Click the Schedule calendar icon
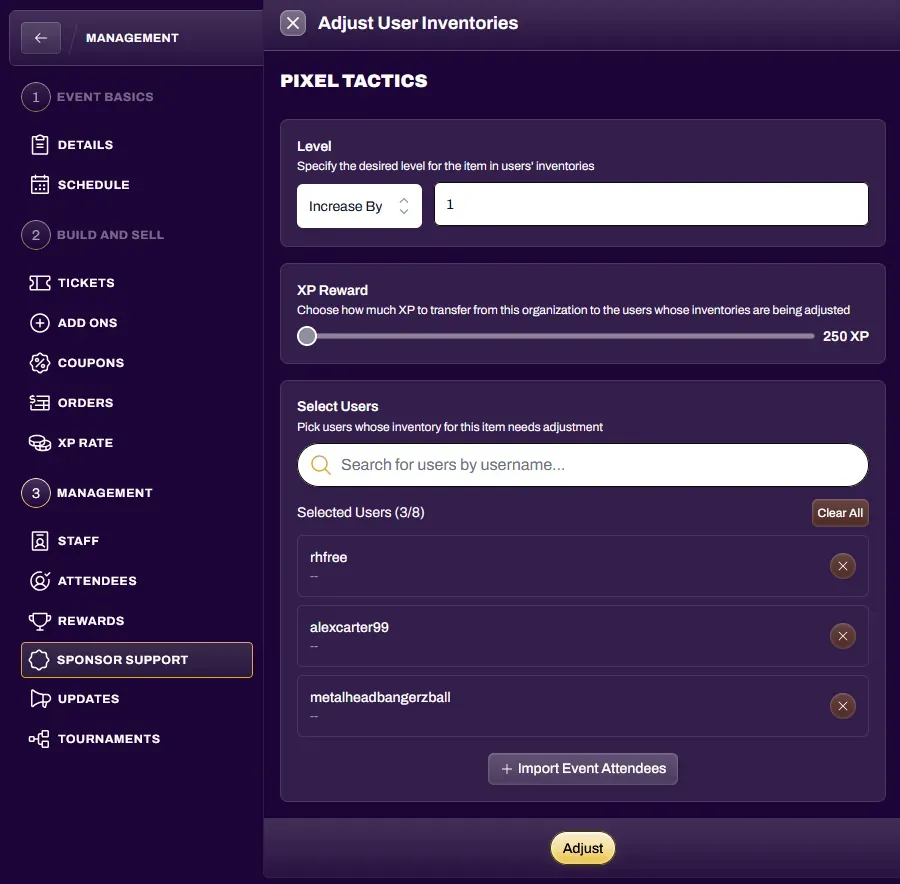 pyautogui.click(x=40, y=185)
